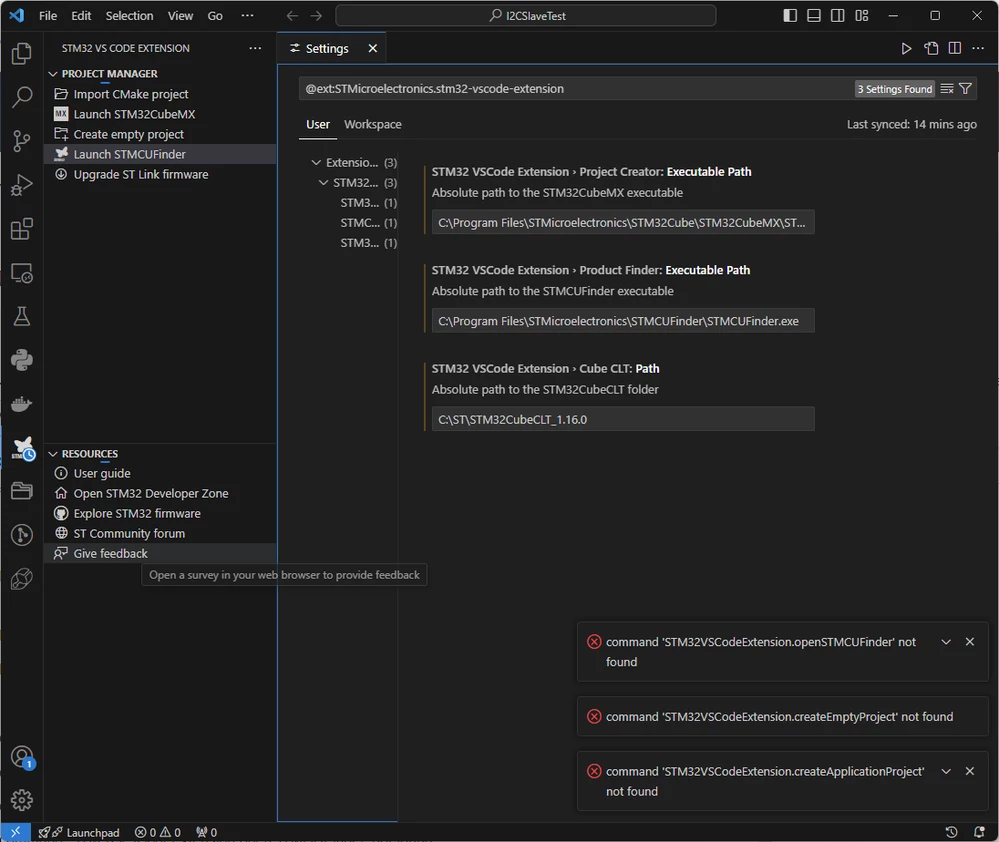Viewport: 999px width, 842px height.
Task: Open the history icon in status bar
Action: point(951,832)
